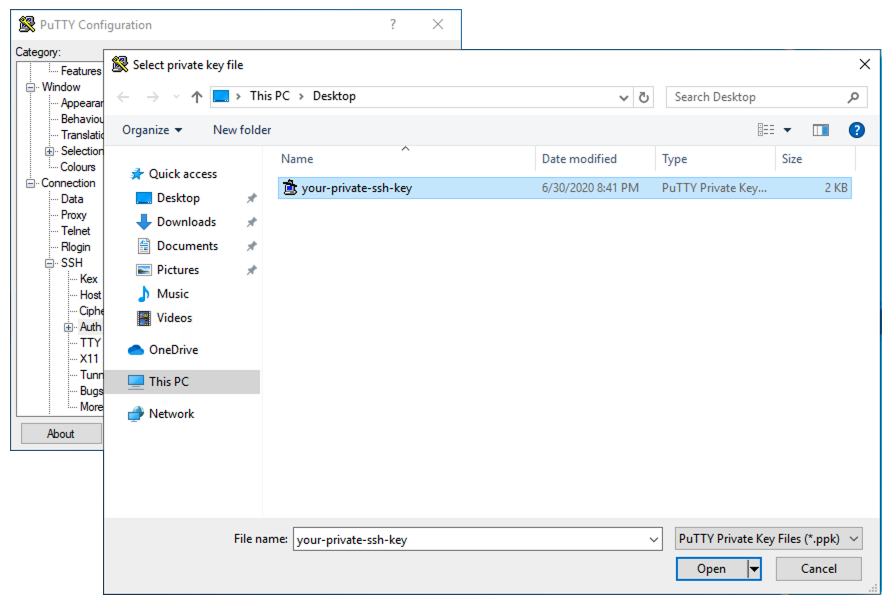Expand the File name history dropdown
Screen dimensions: 894x611
pyautogui.click(x=653, y=539)
